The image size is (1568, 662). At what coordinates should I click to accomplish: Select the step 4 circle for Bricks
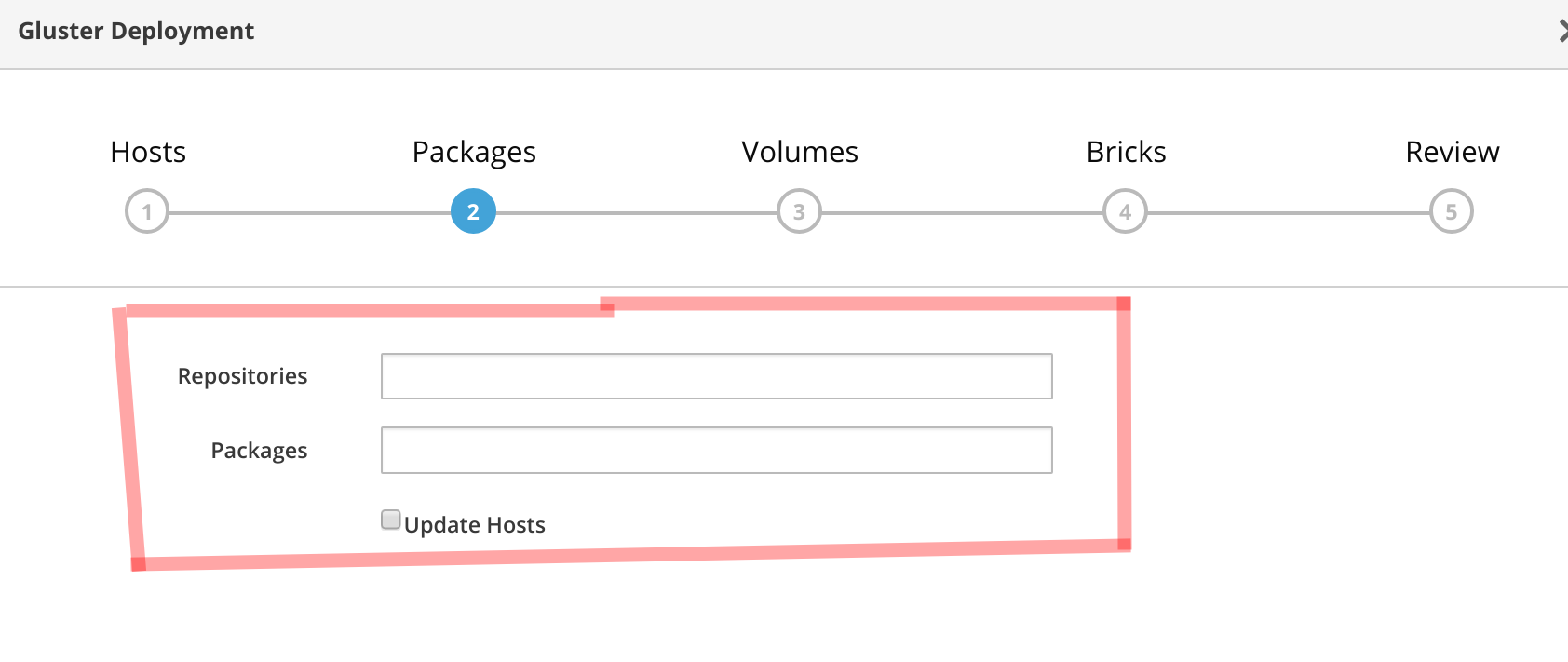tap(1125, 211)
